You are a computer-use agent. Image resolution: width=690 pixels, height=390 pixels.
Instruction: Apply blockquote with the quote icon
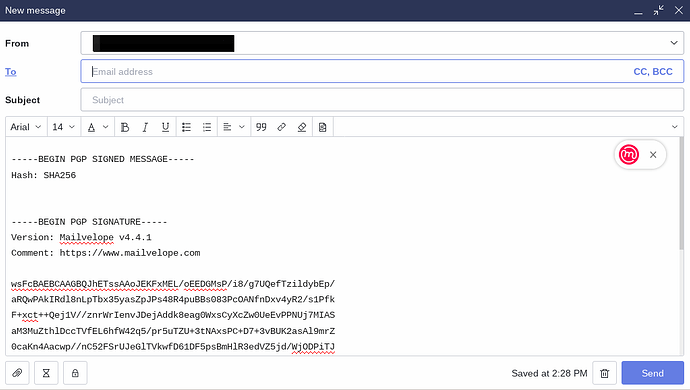pyautogui.click(x=261, y=127)
